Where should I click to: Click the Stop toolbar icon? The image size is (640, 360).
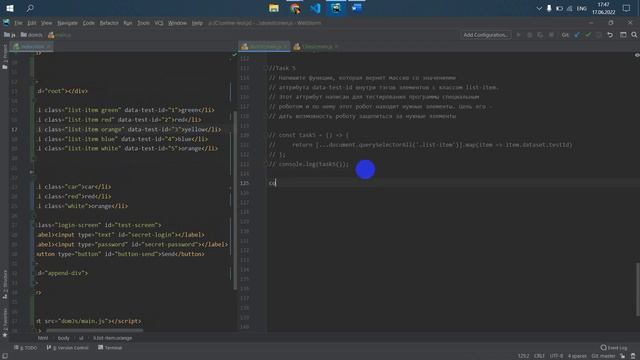pos(551,35)
